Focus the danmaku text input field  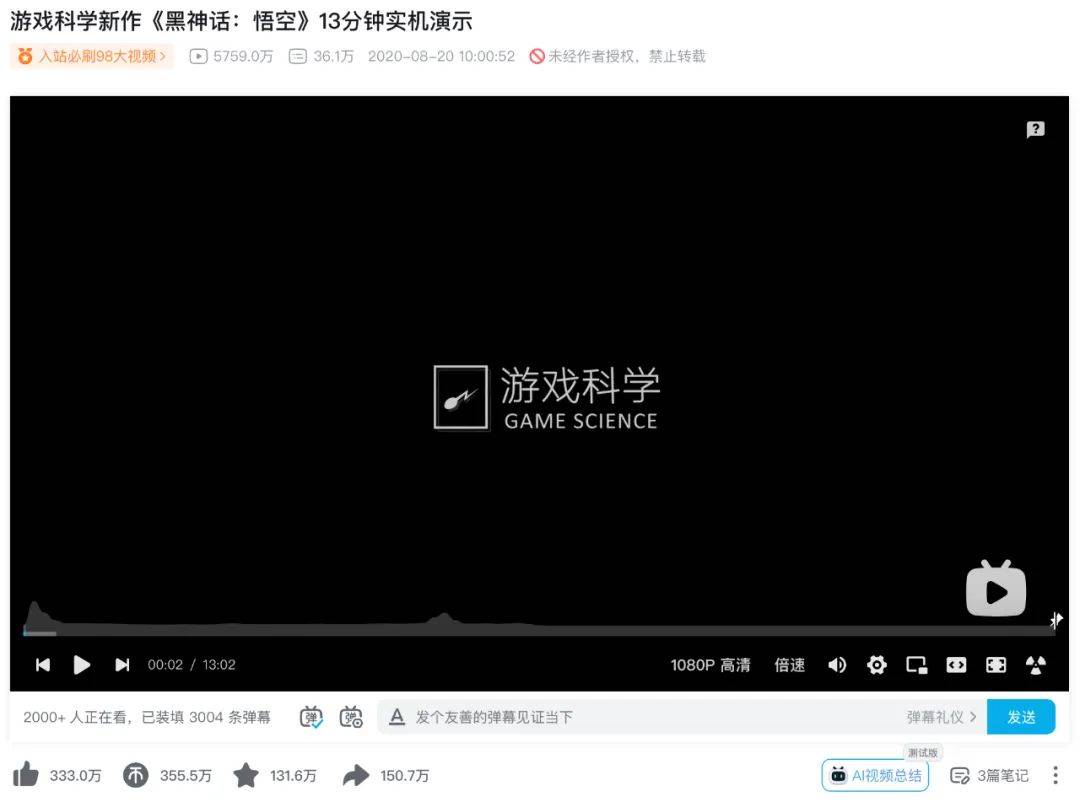tap(654, 717)
